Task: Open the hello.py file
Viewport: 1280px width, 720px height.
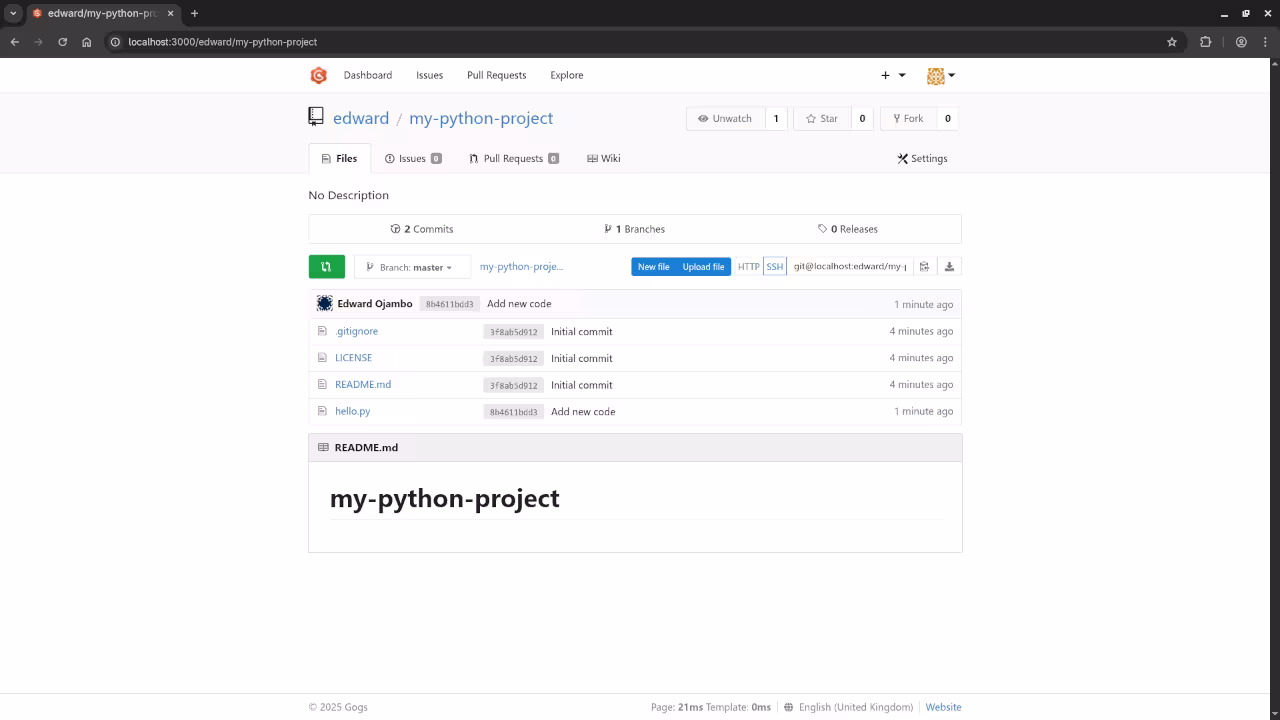Action: click(352, 410)
